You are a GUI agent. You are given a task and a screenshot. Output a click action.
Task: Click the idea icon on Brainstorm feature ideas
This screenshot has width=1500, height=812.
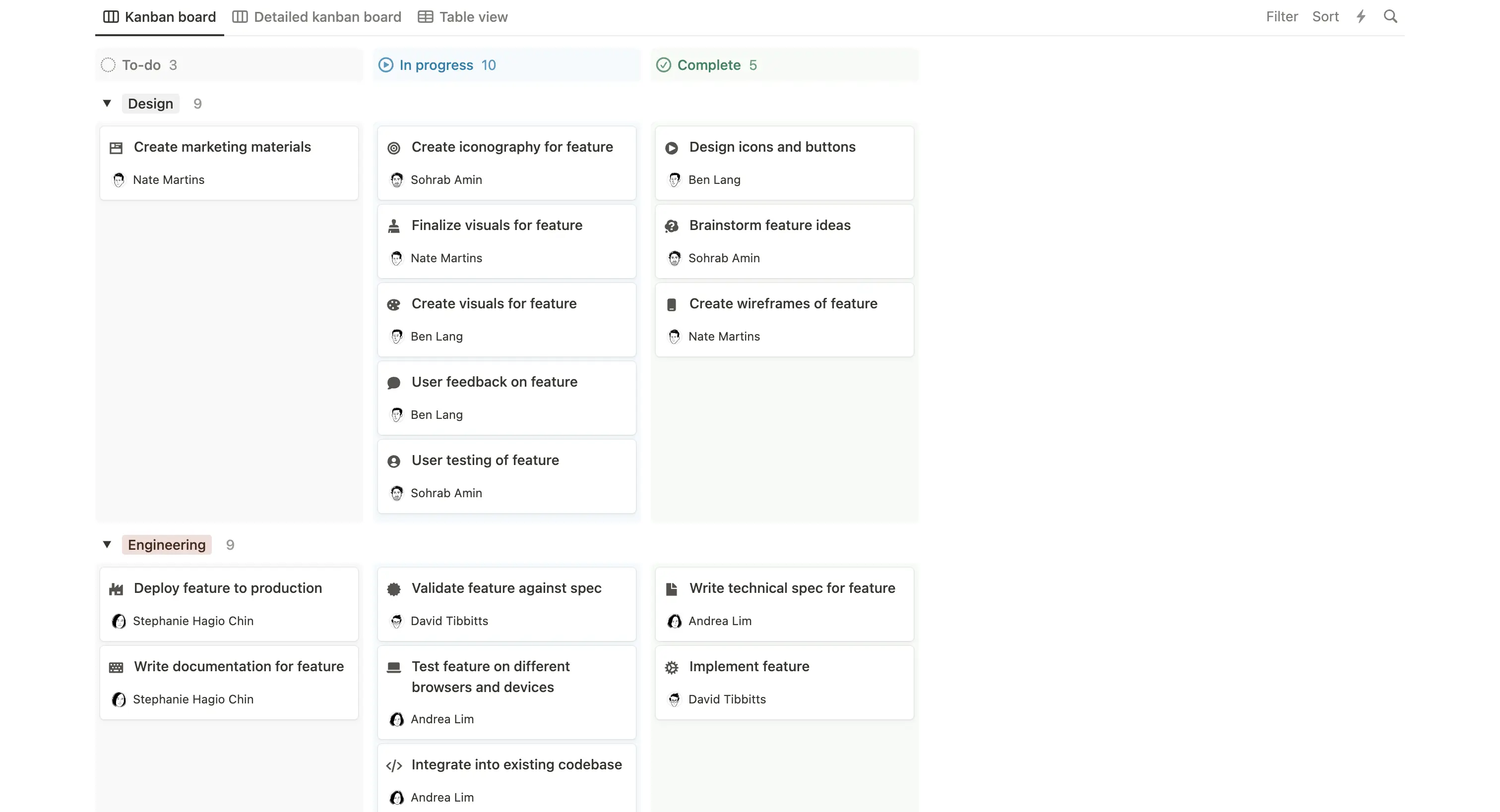[x=672, y=226]
